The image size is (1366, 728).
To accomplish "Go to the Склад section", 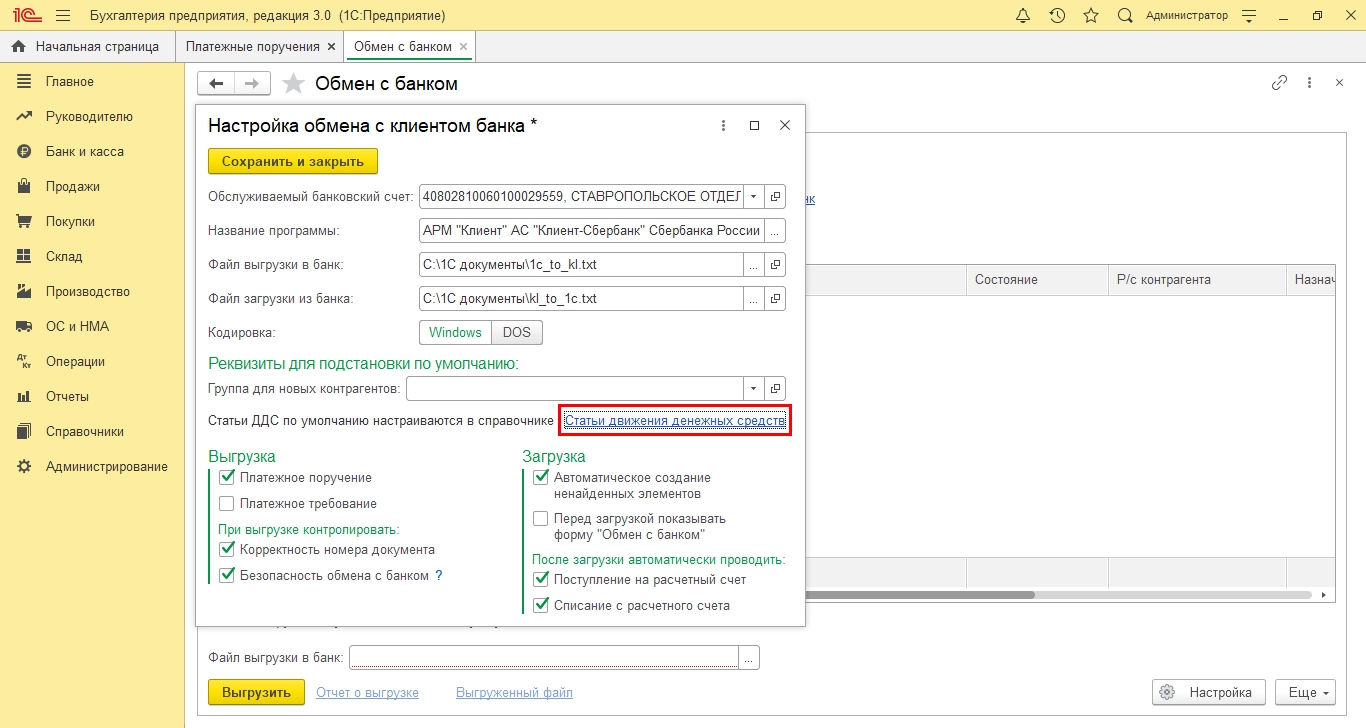I will [92, 256].
